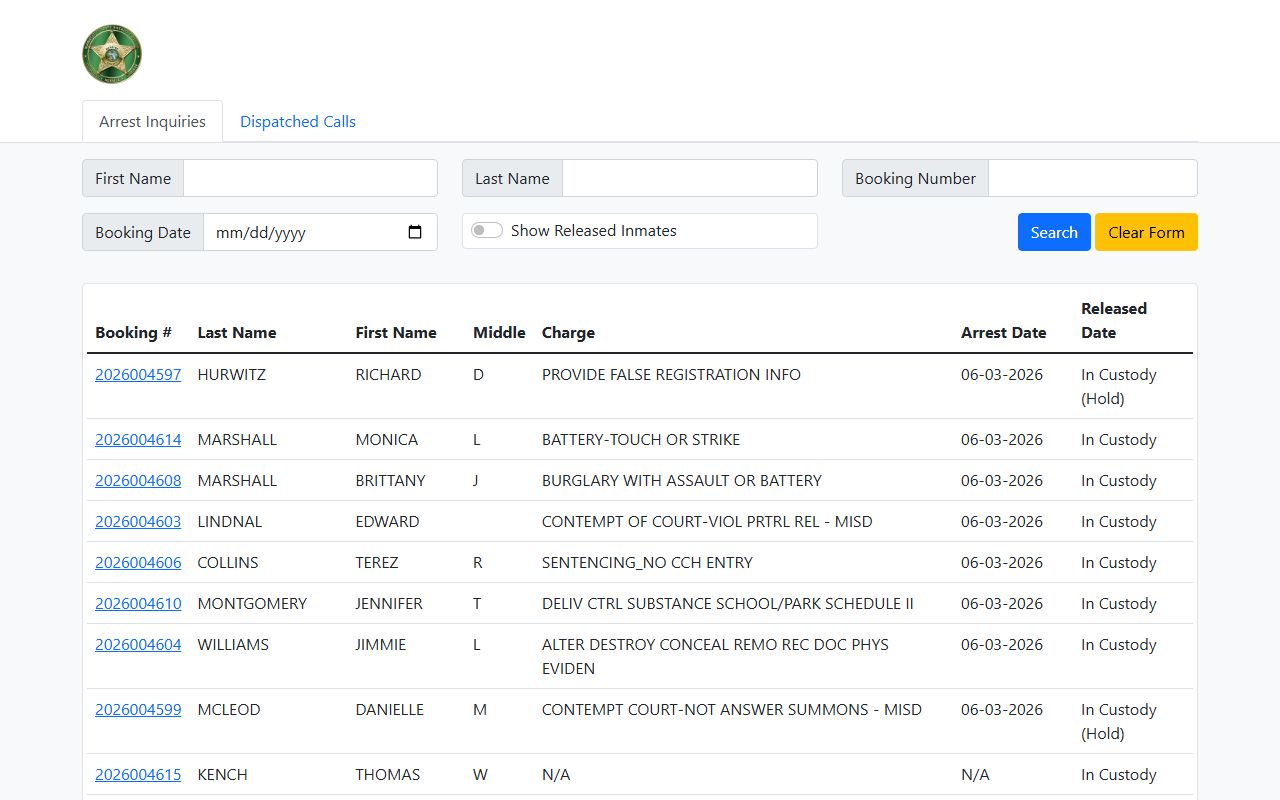Click the Middle column header
The height and width of the screenshot is (800, 1280).
(x=499, y=332)
